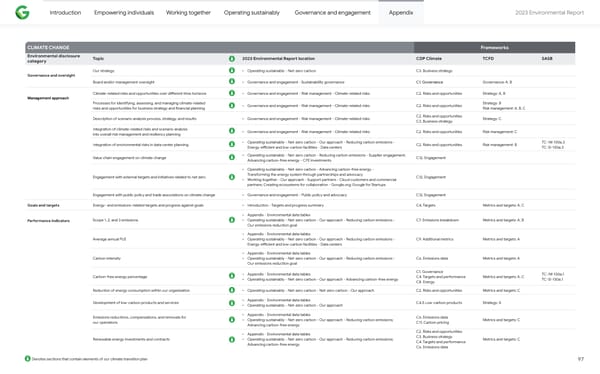Viewport: 600px width, 374px height.
Task: Click the Goals and targets category label
Action: pos(43,206)
